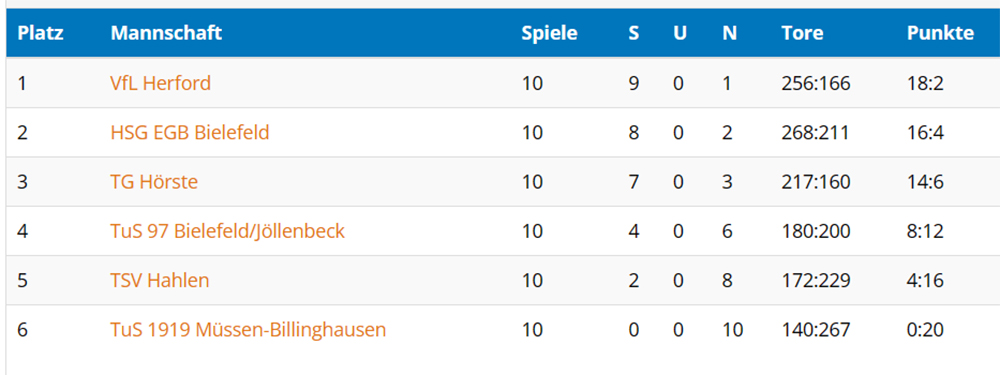Click the points value 0:20
1000x375 pixels.
(925, 330)
